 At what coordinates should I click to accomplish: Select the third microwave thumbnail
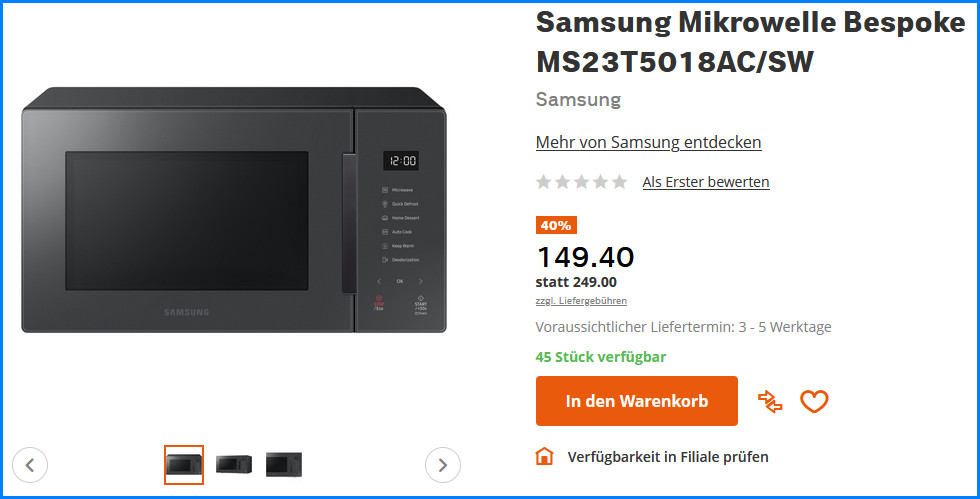pyautogui.click(x=284, y=465)
